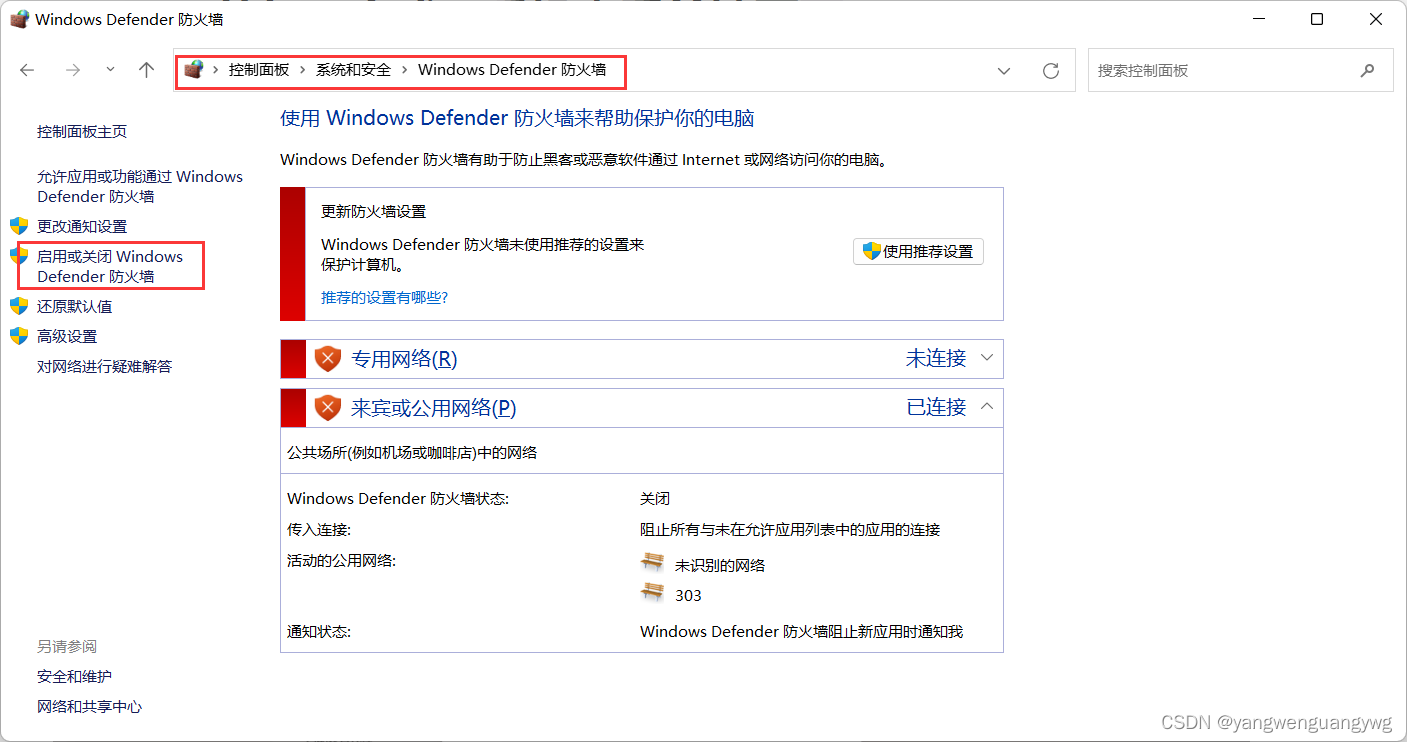This screenshot has height=742, width=1407.
Task: Open 还原默认值 link
Action: pyautogui.click(x=75, y=306)
